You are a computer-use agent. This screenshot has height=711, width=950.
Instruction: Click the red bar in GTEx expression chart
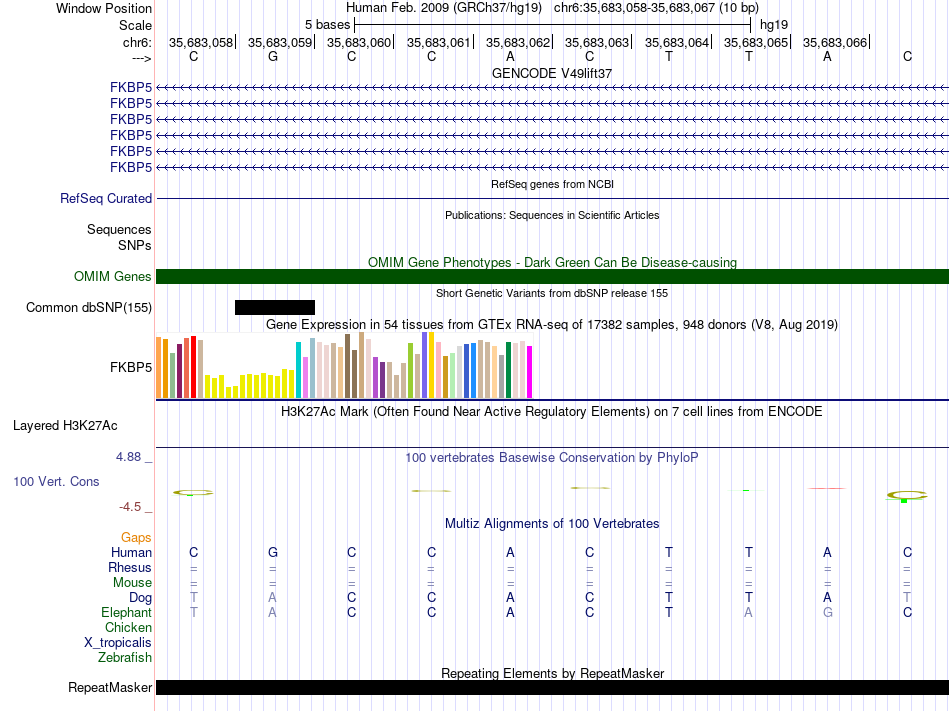point(193,367)
